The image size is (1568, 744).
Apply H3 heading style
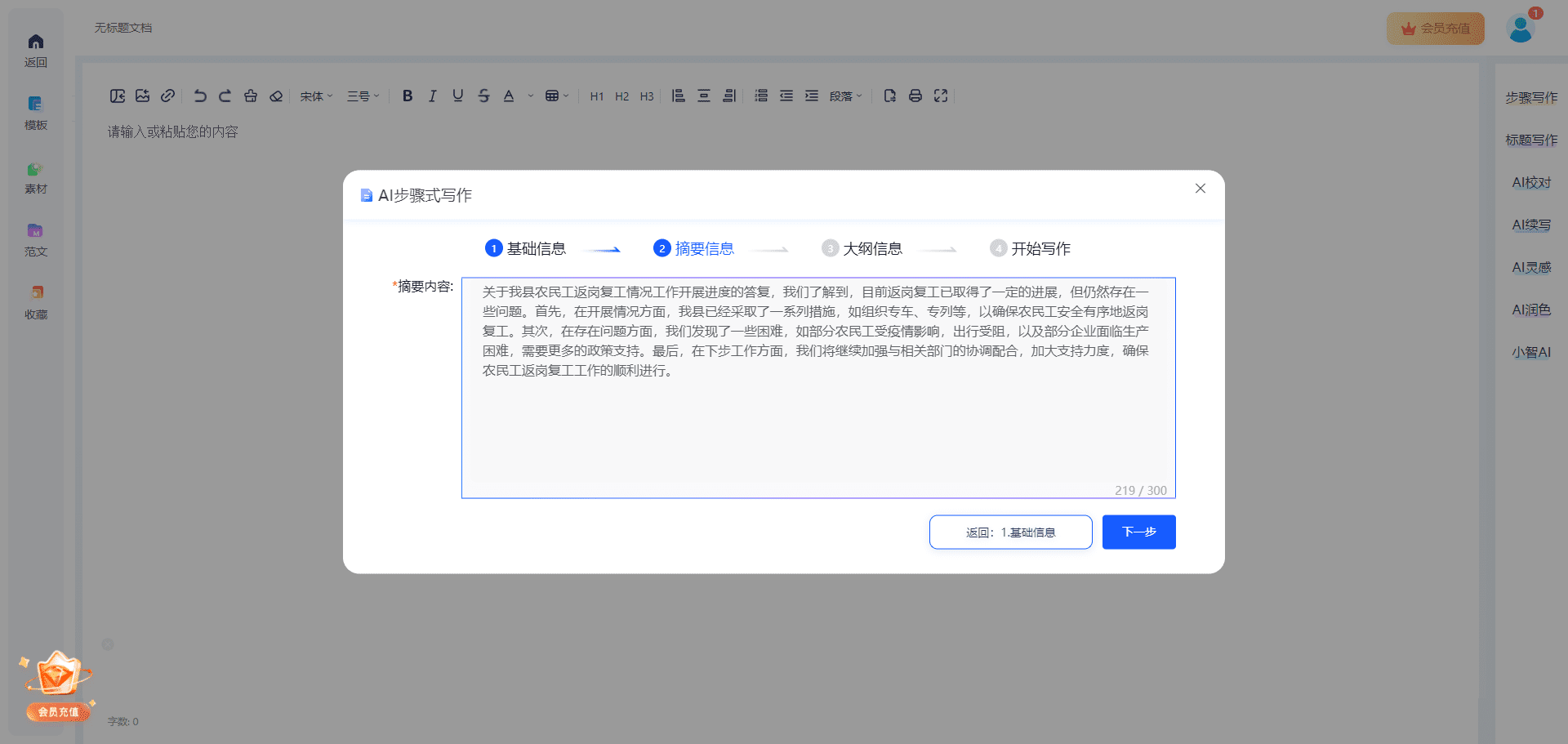point(647,96)
